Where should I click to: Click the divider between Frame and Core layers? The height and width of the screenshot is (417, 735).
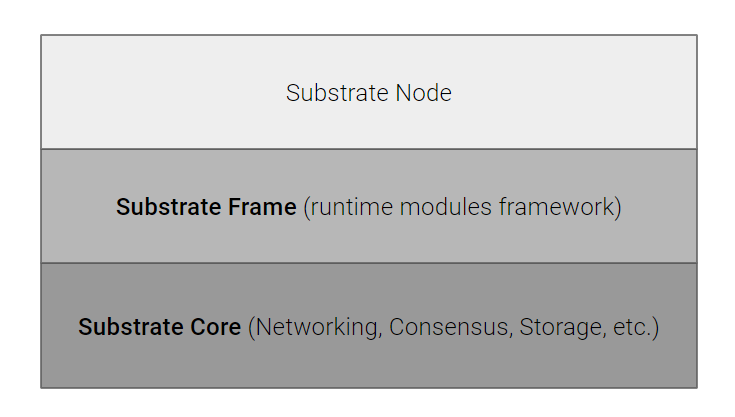[369, 263]
